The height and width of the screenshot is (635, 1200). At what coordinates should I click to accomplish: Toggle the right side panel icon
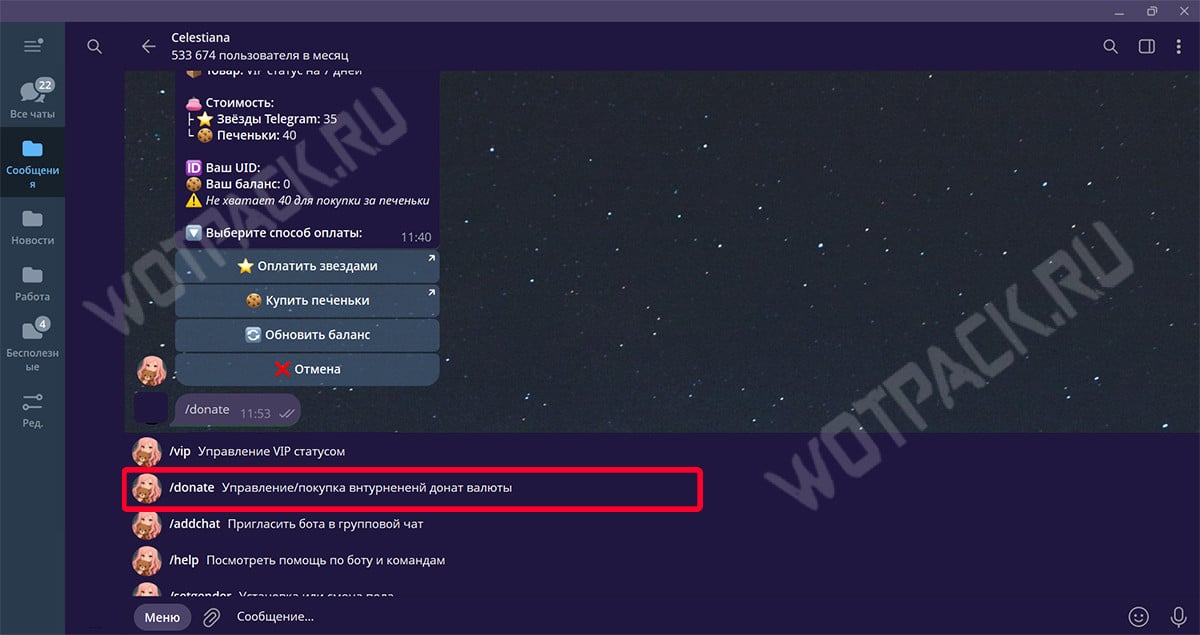(1146, 46)
